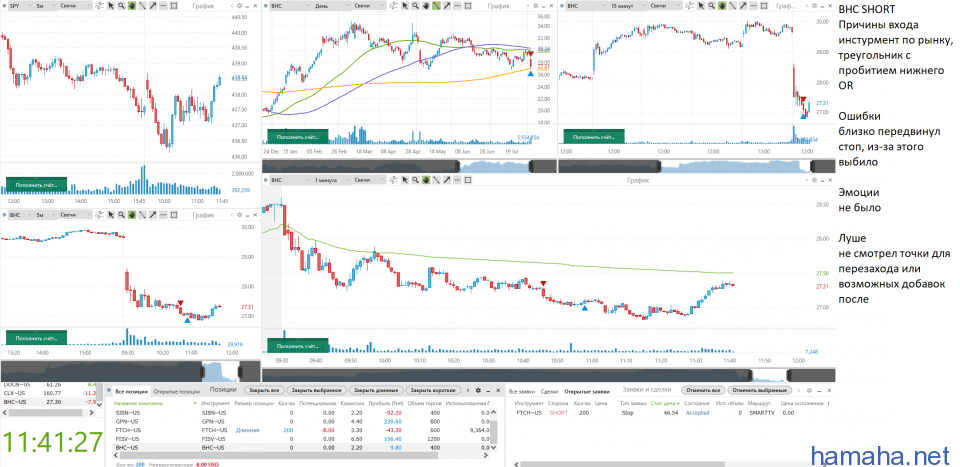Click Отменить выбранные button

759,390
